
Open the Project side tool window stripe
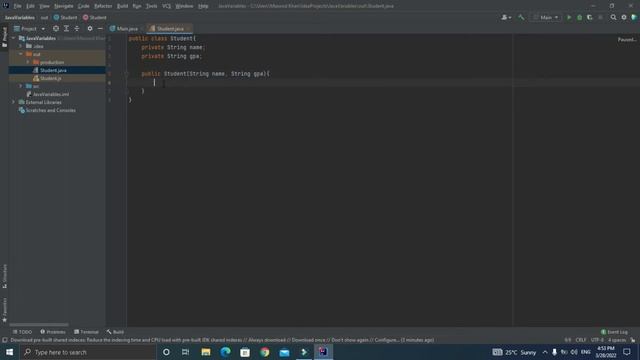click(x=4, y=37)
